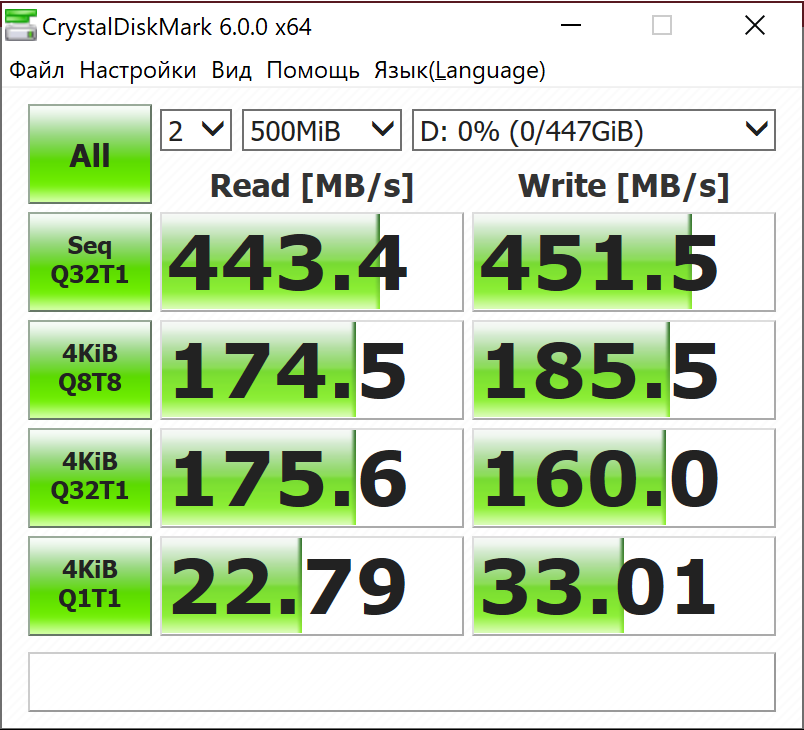Open the Помощь menu
Image resolution: width=804 pixels, height=730 pixels.
(313, 70)
